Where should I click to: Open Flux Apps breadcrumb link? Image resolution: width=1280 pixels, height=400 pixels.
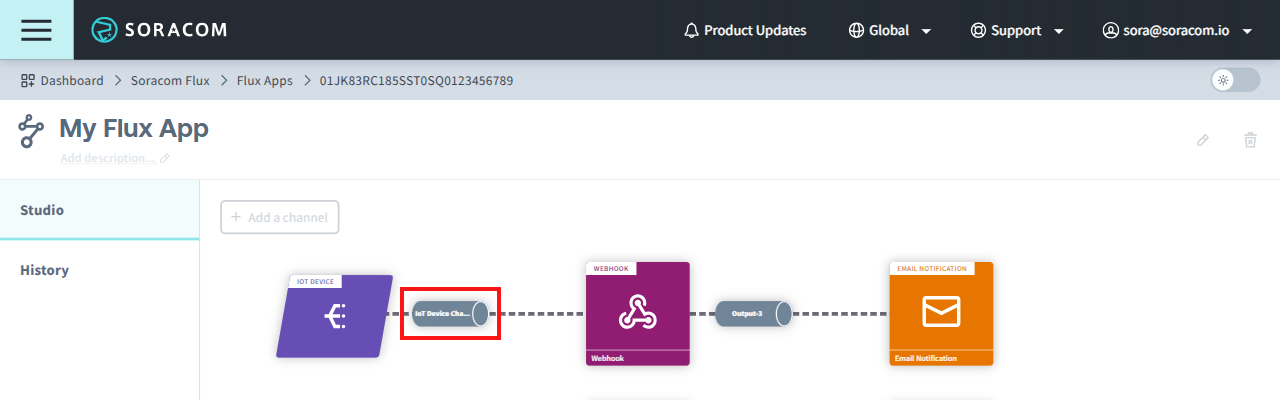click(x=265, y=80)
